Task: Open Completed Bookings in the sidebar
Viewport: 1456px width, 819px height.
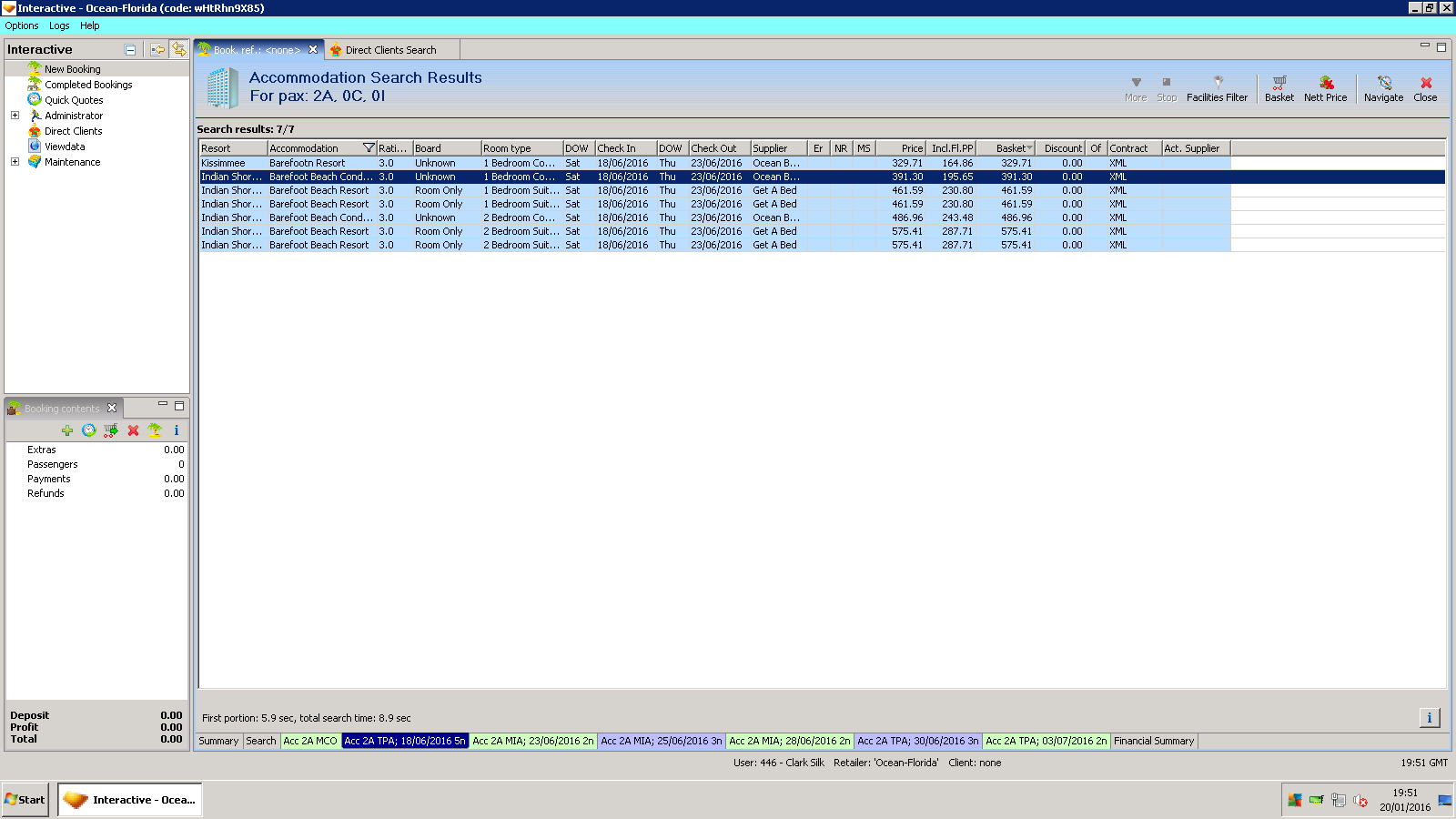Action: [88, 85]
